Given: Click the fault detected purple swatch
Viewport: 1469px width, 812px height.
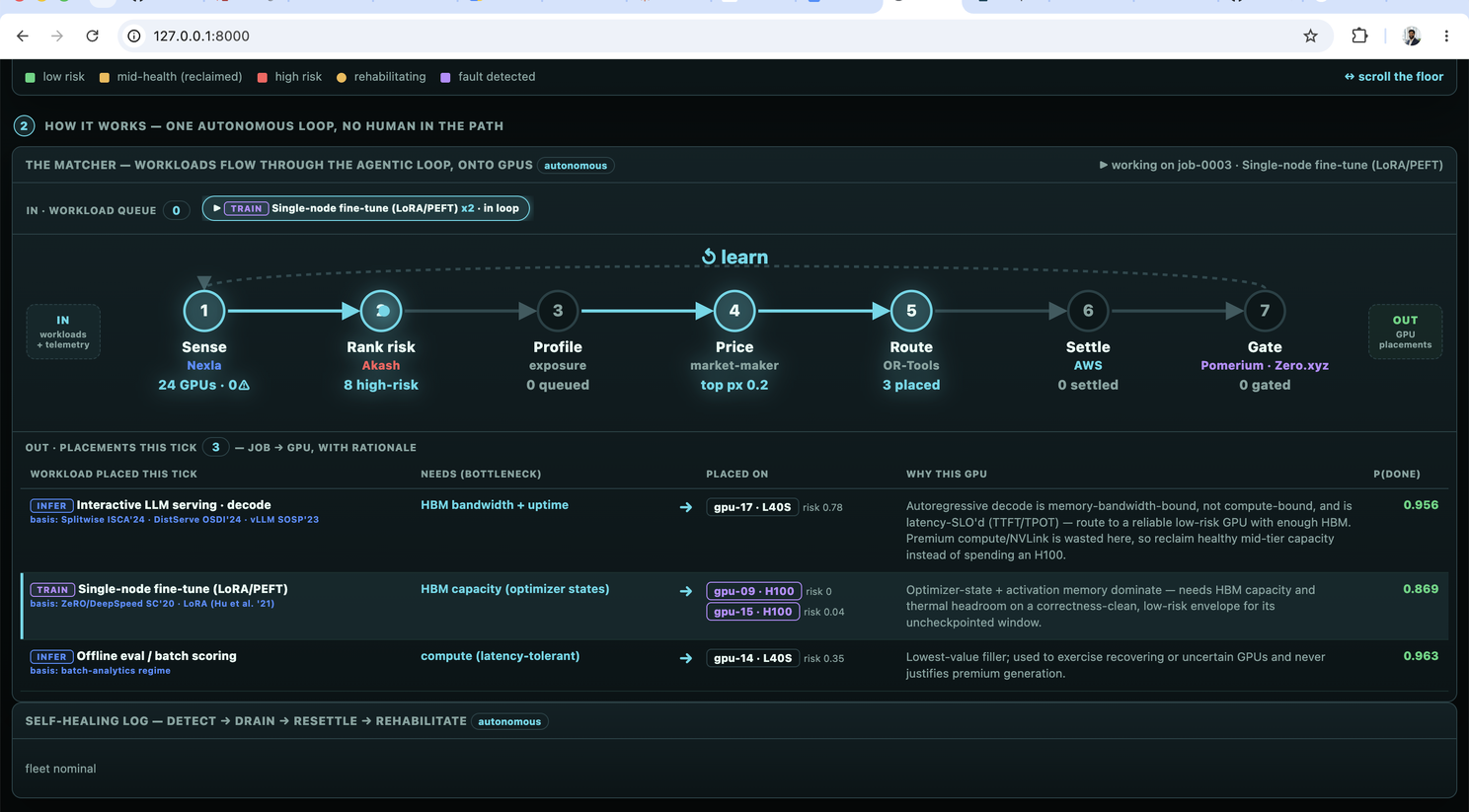Looking at the screenshot, I should click(445, 77).
